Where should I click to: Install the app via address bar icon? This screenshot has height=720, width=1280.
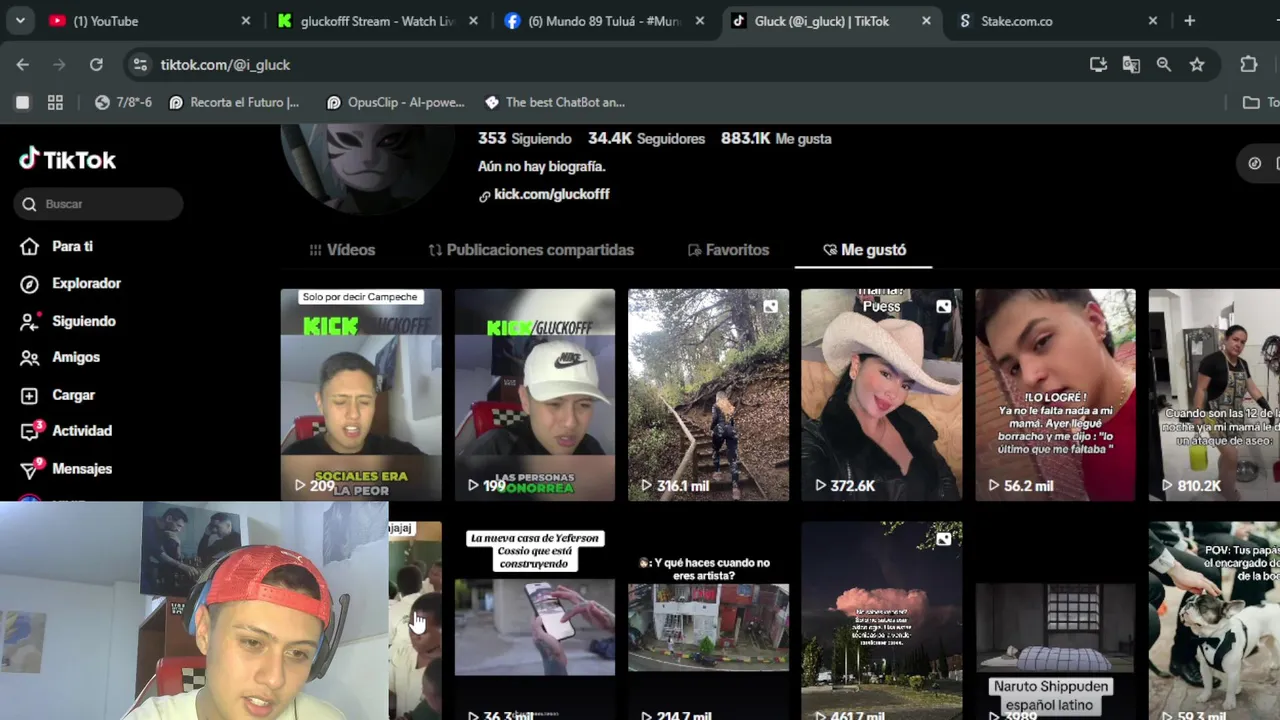[1098, 64]
